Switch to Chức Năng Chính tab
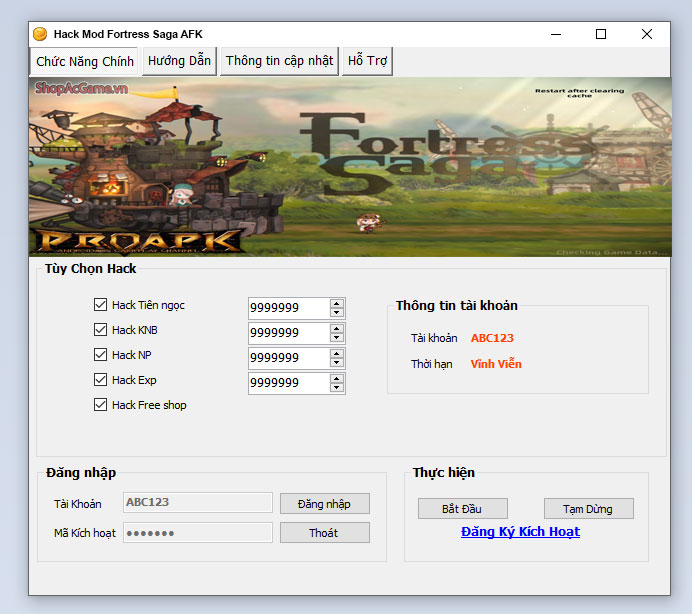Screen dimensions: 693x616 click(84, 61)
